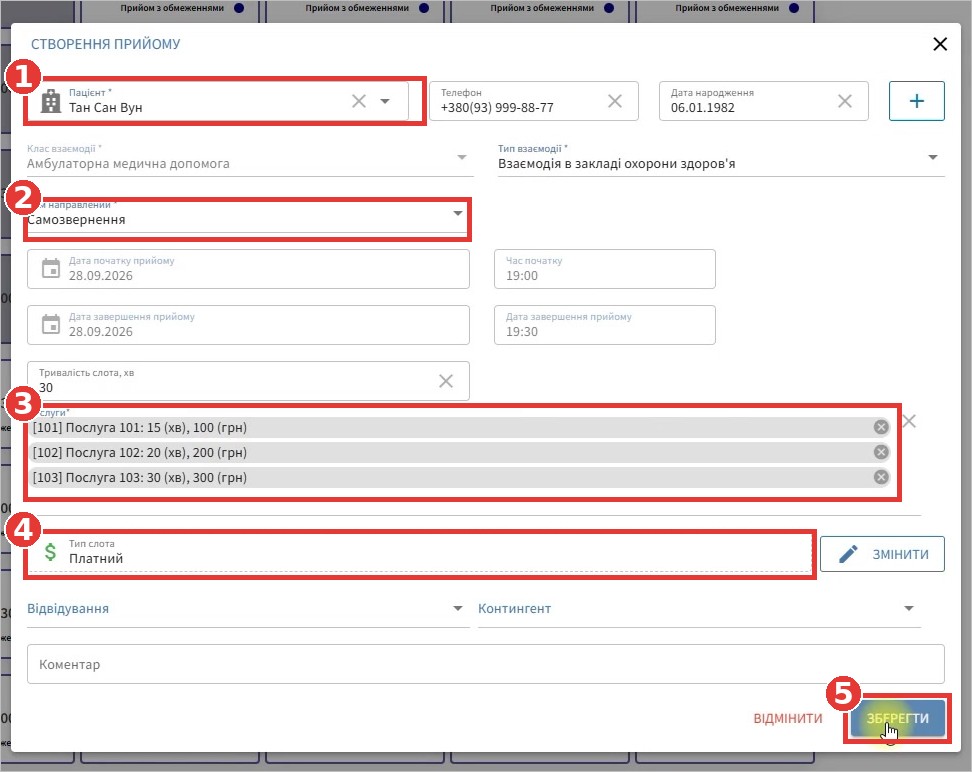The image size is (972, 772).
Task: Click the Створення прийому dialog title
Action: coord(105,44)
